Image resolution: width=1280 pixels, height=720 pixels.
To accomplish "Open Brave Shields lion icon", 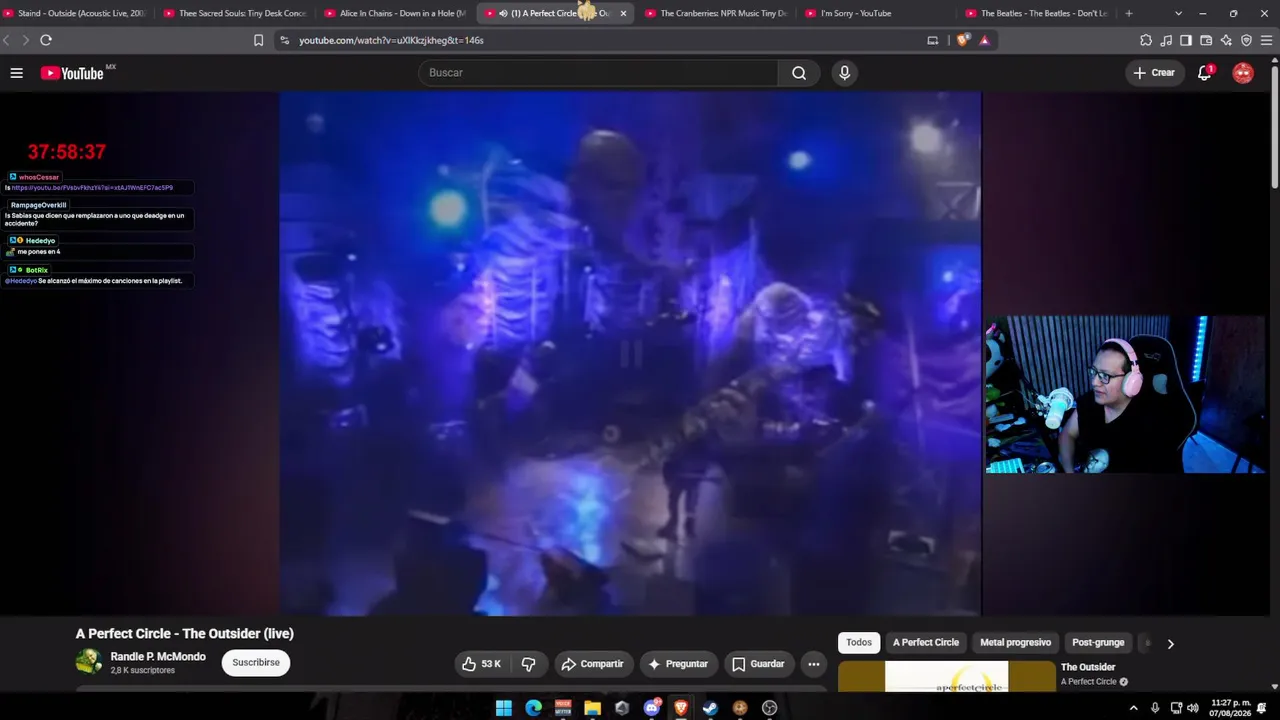I will click(x=963, y=40).
